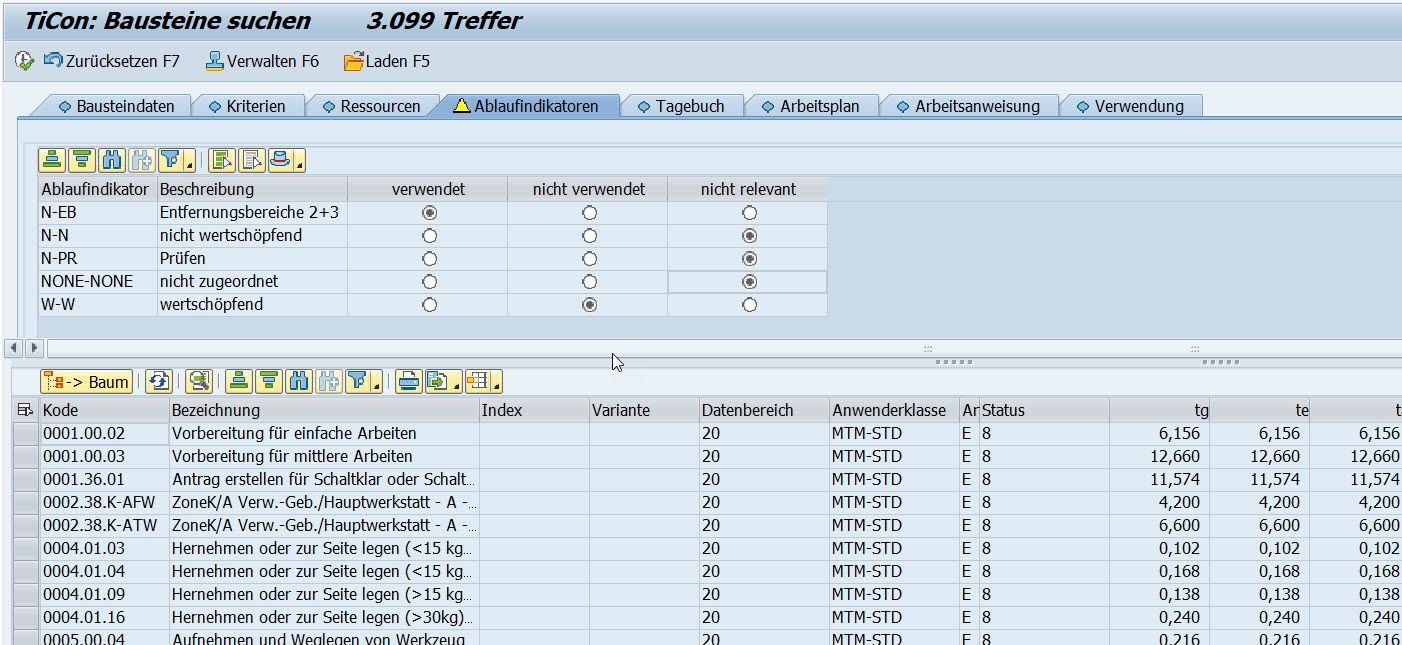This screenshot has height=645, width=1402.
Task: Mark N-PR Prüfen as 'nicht verwendet'
Action: tap(589, 259)
